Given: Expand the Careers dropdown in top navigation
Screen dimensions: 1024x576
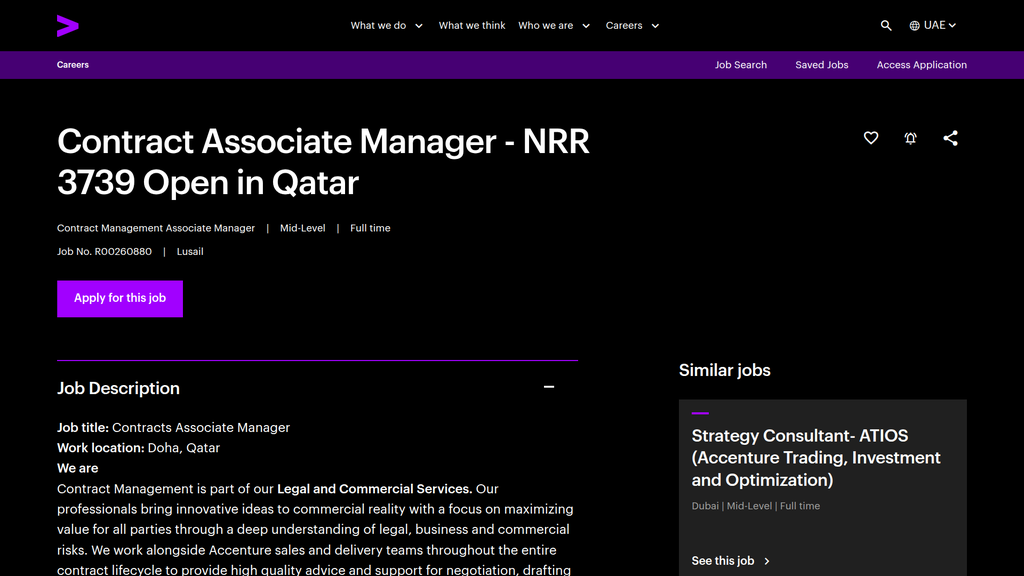Looking at the screenshot, I should pos(632,25).
